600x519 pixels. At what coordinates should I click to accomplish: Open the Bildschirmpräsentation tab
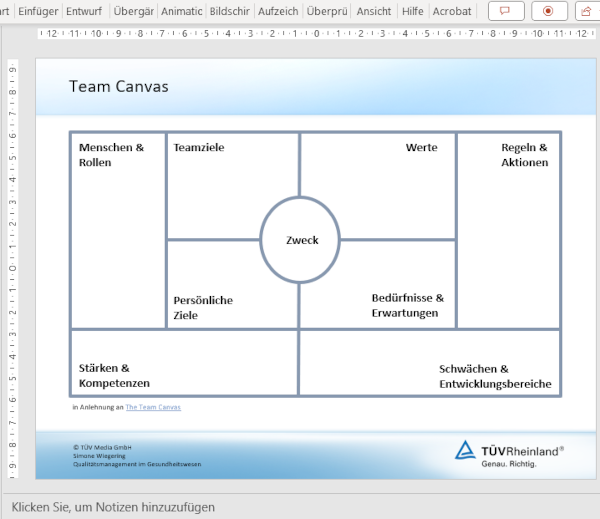point(229,11)
